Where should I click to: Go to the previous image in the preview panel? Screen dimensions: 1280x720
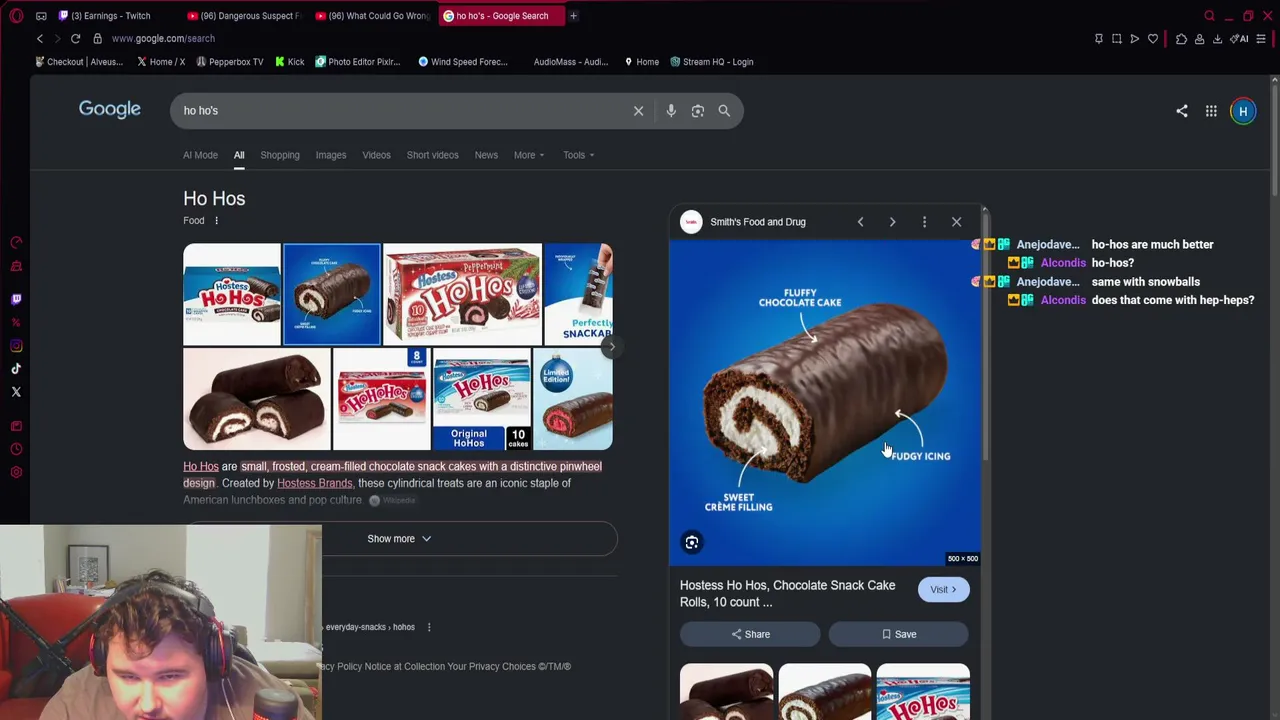pos(860,222)
